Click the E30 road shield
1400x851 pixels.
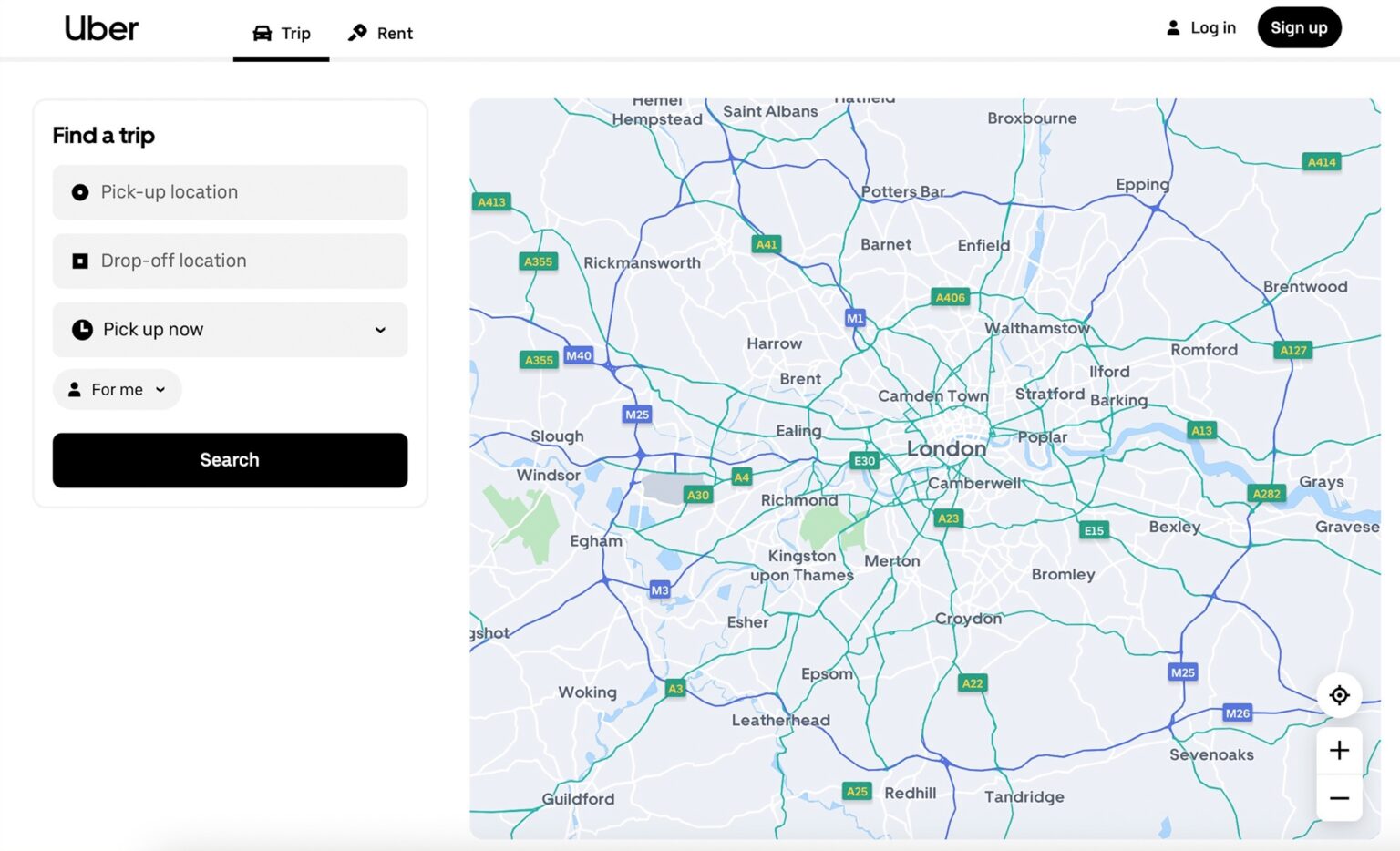(x=864, y=461)
